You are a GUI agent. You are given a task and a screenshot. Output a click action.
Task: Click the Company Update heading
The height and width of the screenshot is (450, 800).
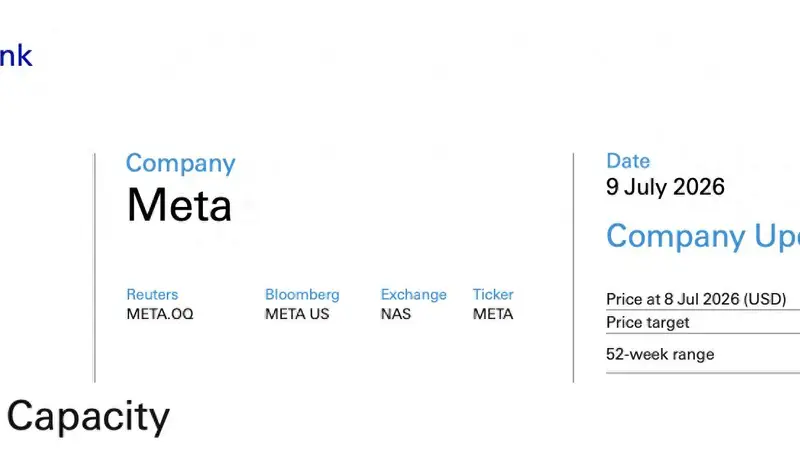point(703,236)
